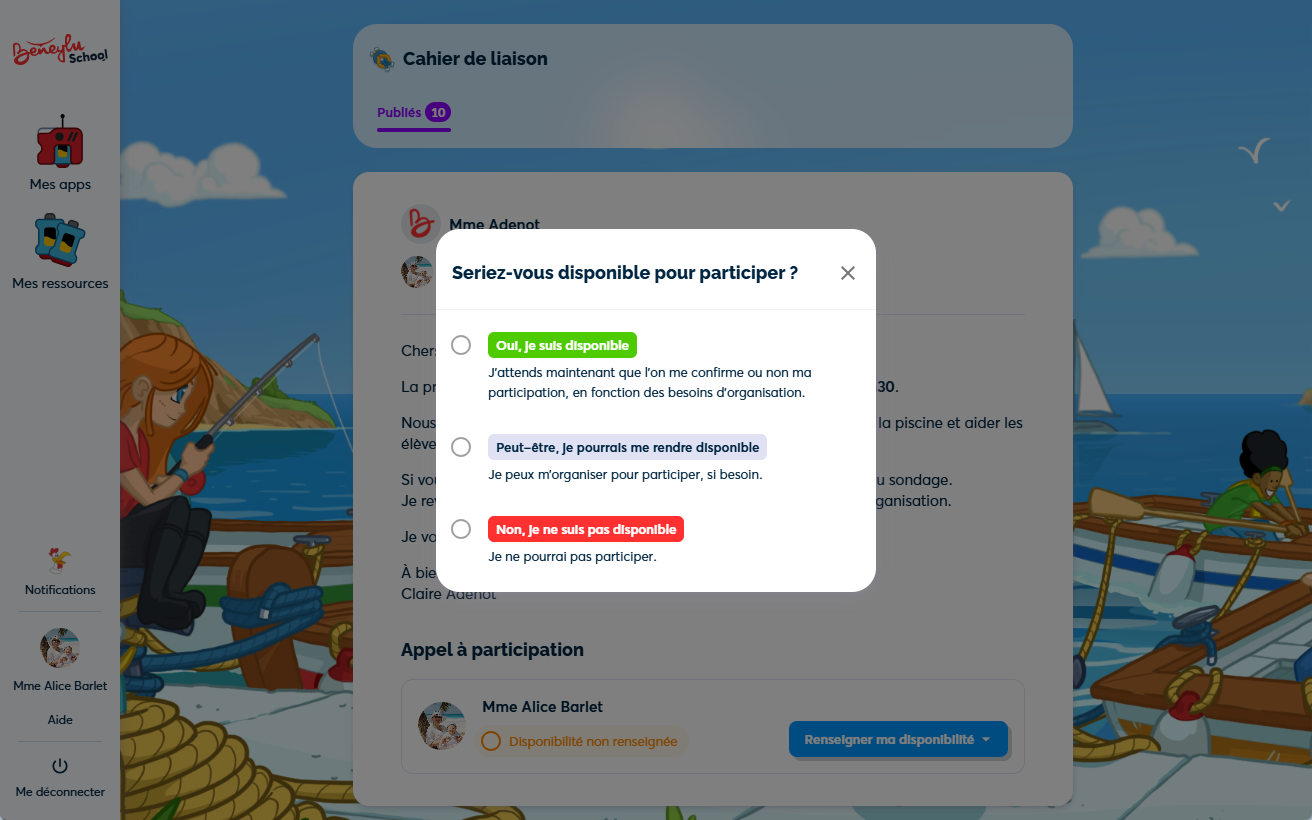Click the 'Disponibilité non renseignée' status
The image size is (1312, 820).
tap(582, 741)
